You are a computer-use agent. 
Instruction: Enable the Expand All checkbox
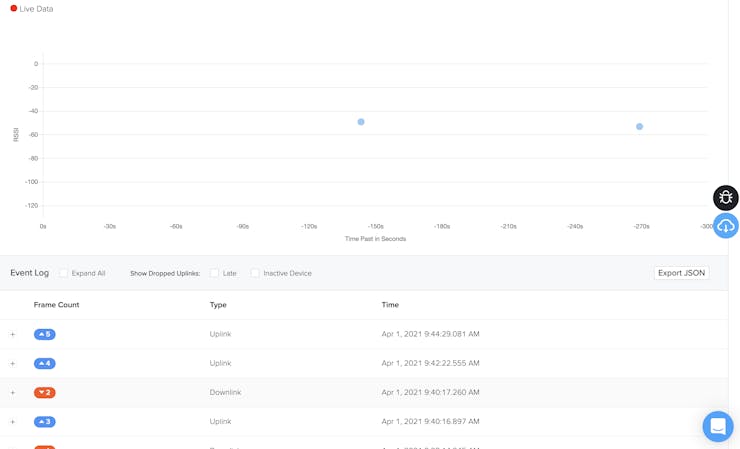pyautogui.click(x=63, y=273)
